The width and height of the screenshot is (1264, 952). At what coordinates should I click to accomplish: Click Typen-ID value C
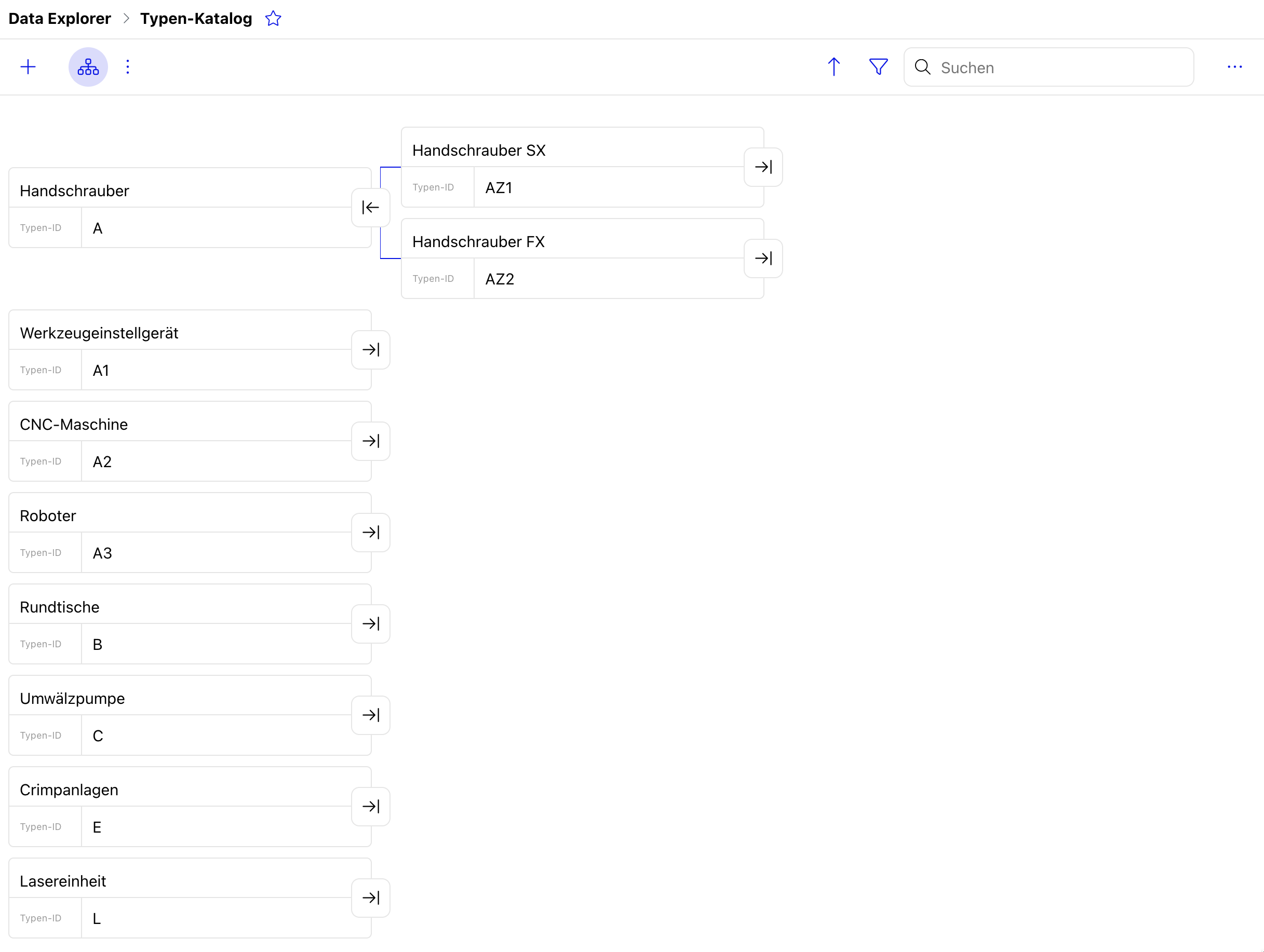[98, 736]
